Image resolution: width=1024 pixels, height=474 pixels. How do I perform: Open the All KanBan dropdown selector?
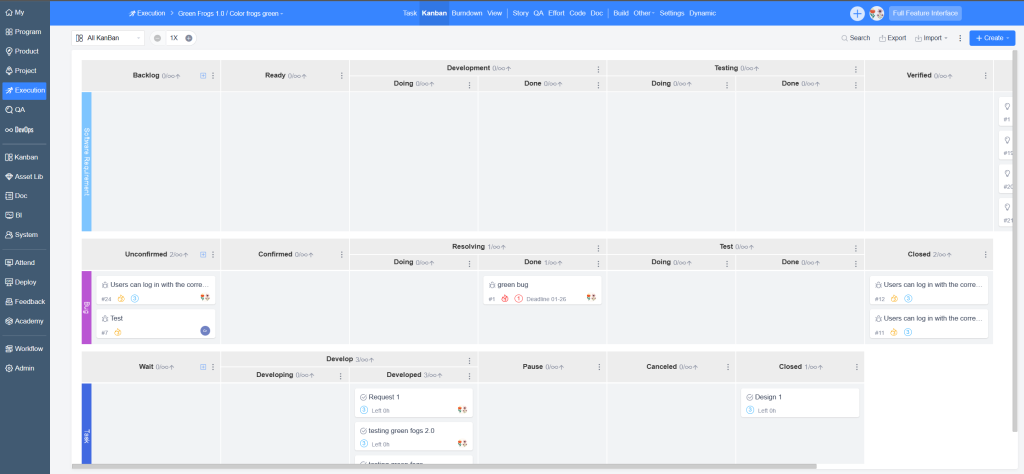[x=108, y=38]
